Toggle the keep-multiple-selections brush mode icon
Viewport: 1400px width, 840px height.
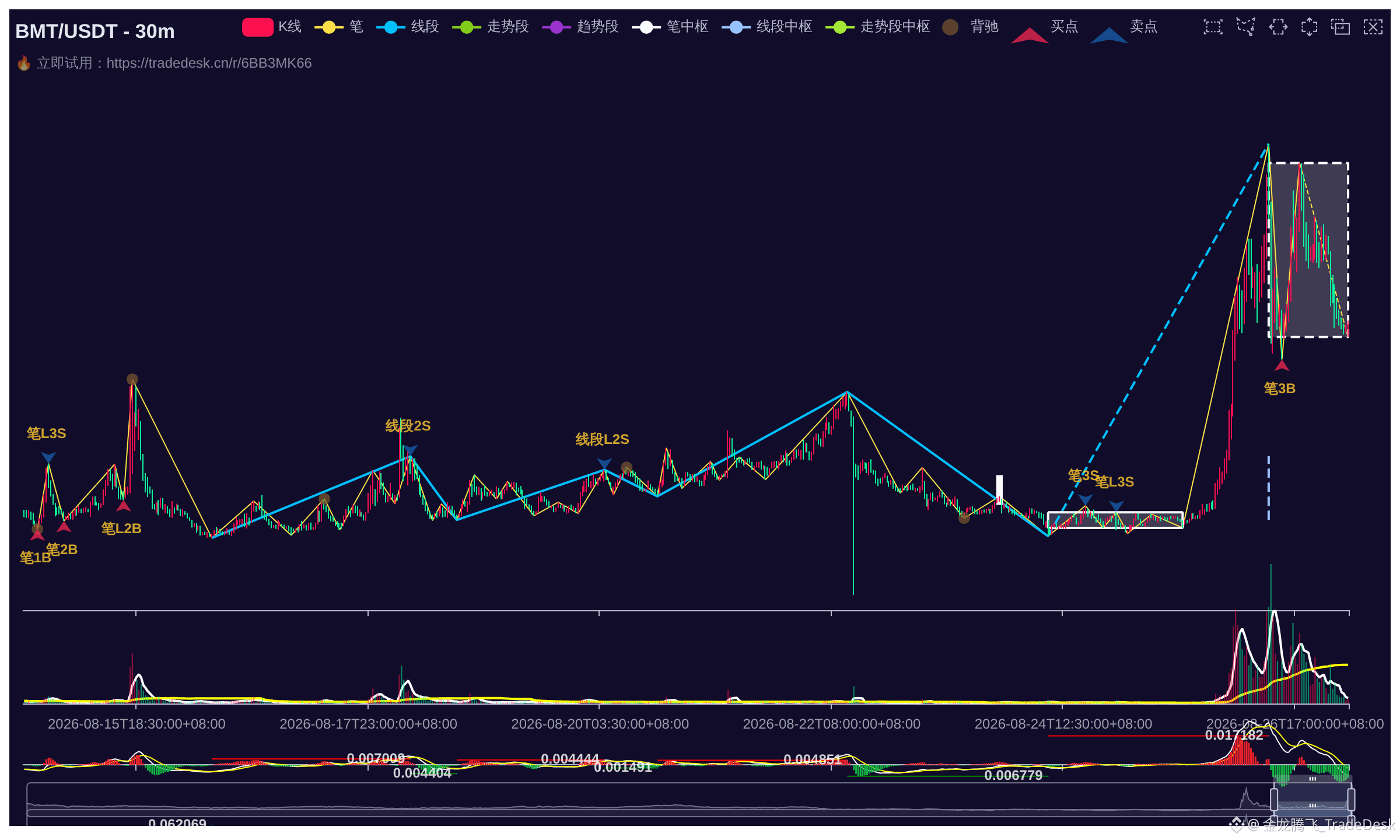1340,27
